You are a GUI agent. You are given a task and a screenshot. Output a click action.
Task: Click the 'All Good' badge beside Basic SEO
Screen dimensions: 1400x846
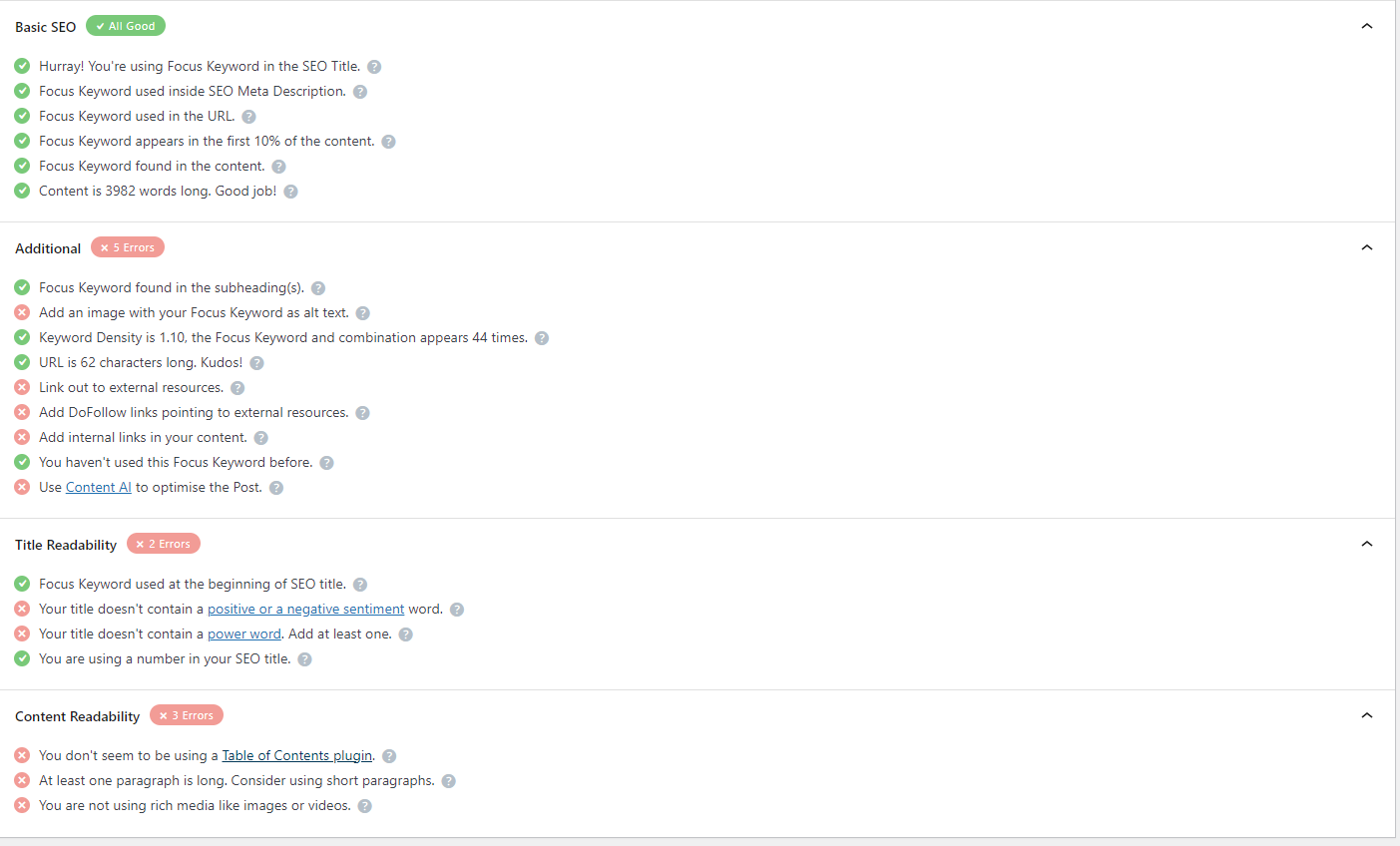point(126,26)
